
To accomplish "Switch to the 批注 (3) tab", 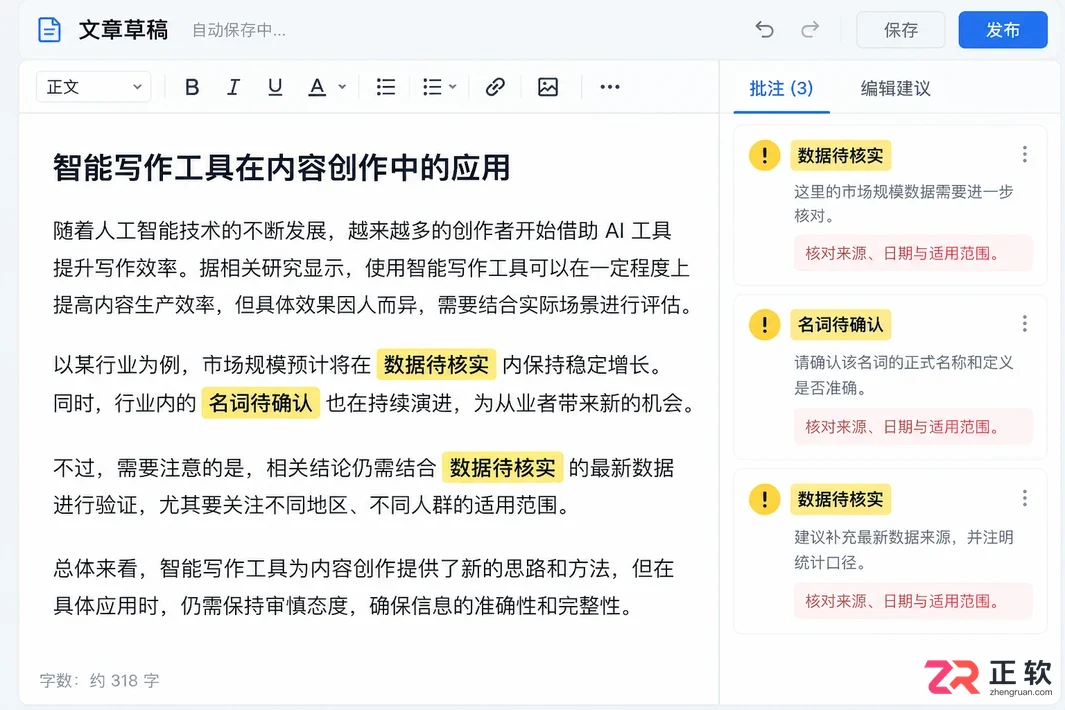I will point(781,88).
